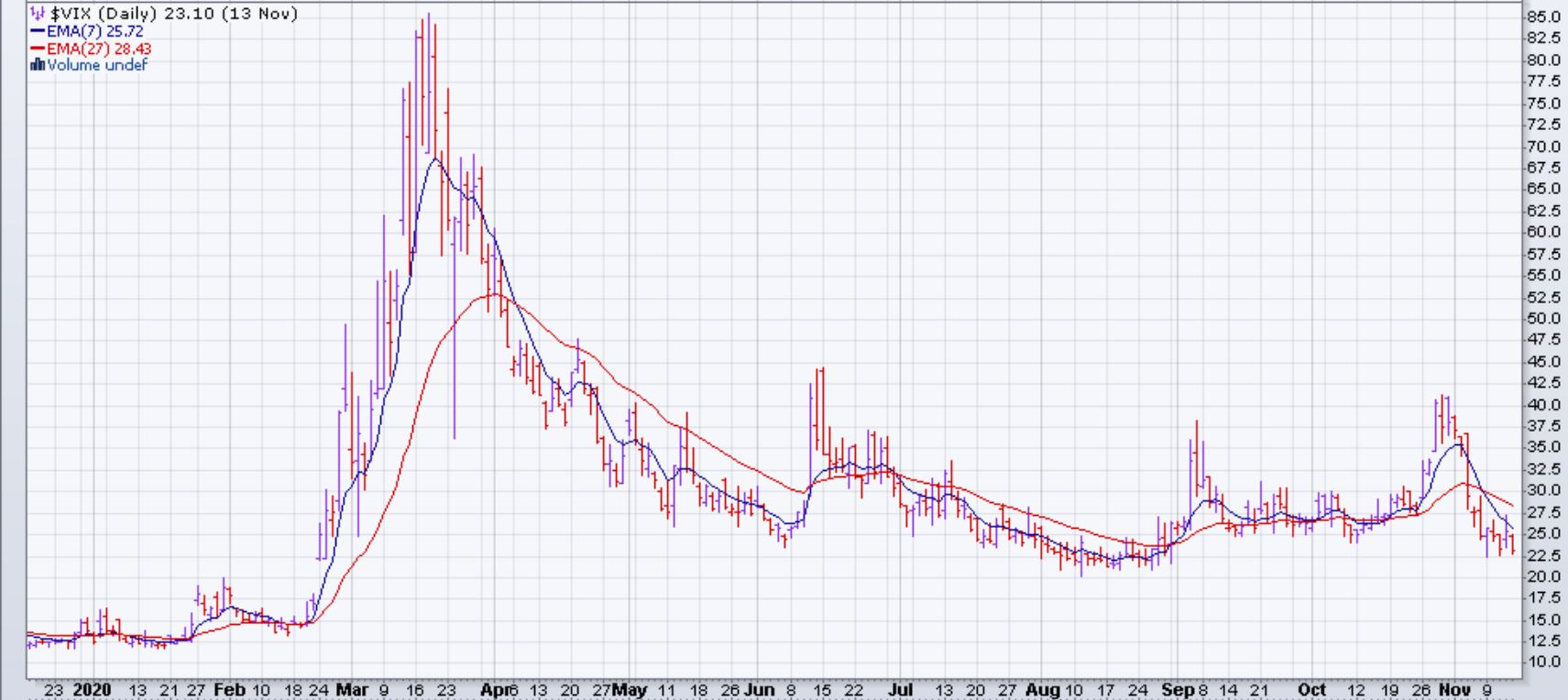Click the blue EMA(7) line swatch
The image size is (1568, 700).
38,31
